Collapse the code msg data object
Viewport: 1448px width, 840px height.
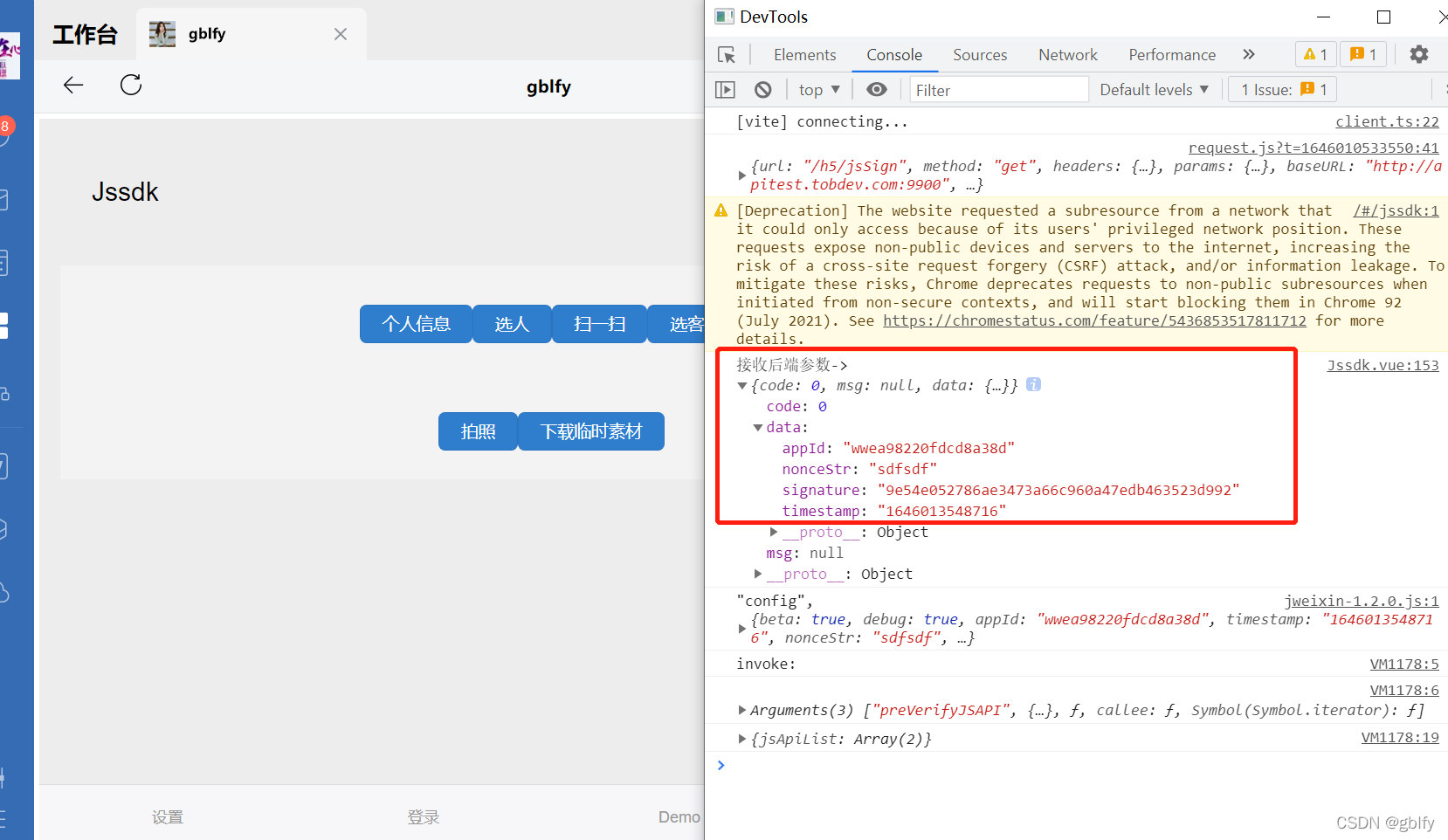(742, 386)
